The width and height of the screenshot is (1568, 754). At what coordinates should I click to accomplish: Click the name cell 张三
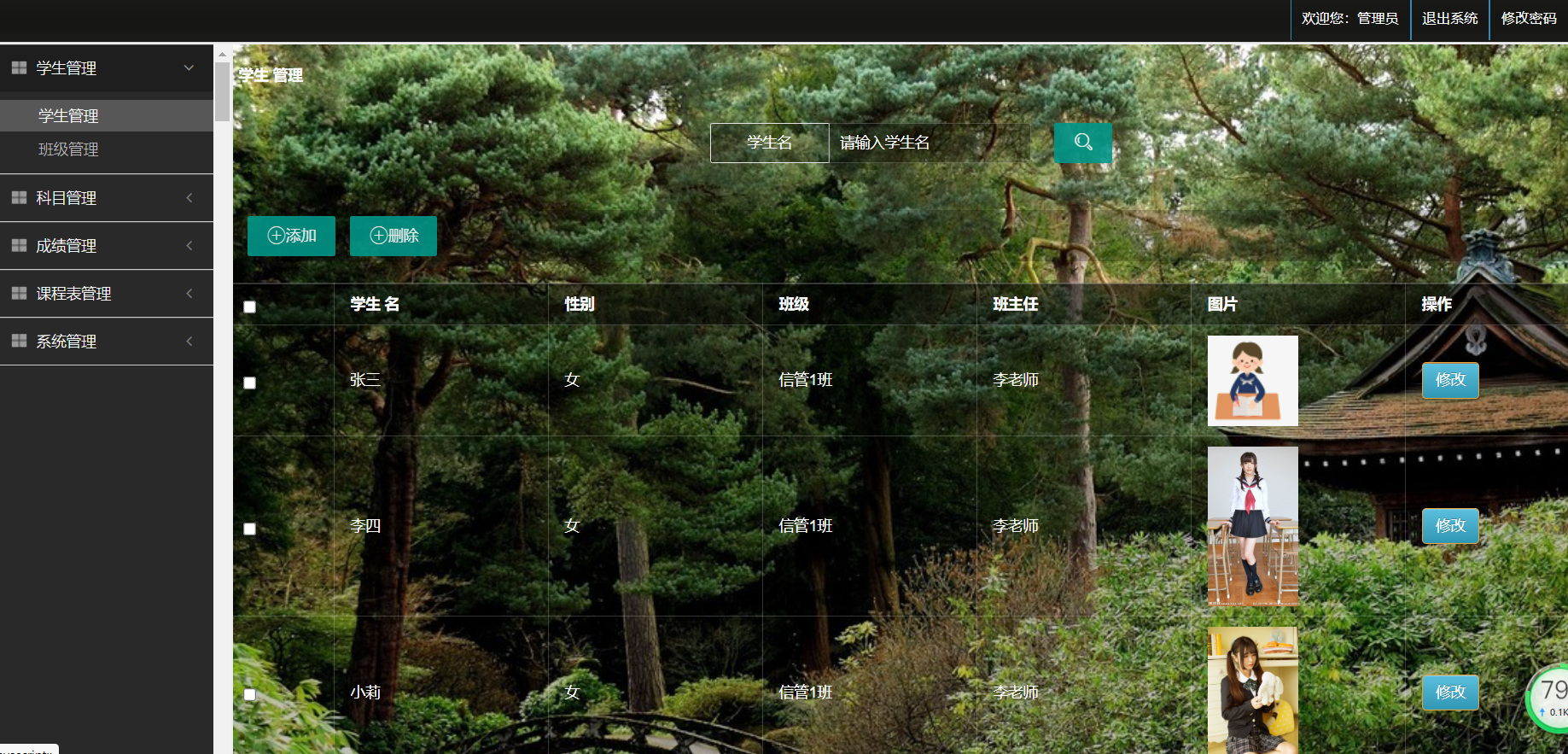tap(365, 380)
